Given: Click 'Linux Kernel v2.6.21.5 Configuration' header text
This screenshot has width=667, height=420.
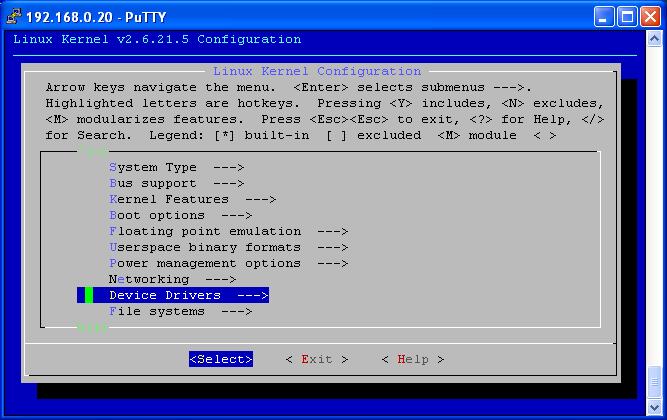Looking at the screenshot, I should pyautogui.click(x=157, y=40).
